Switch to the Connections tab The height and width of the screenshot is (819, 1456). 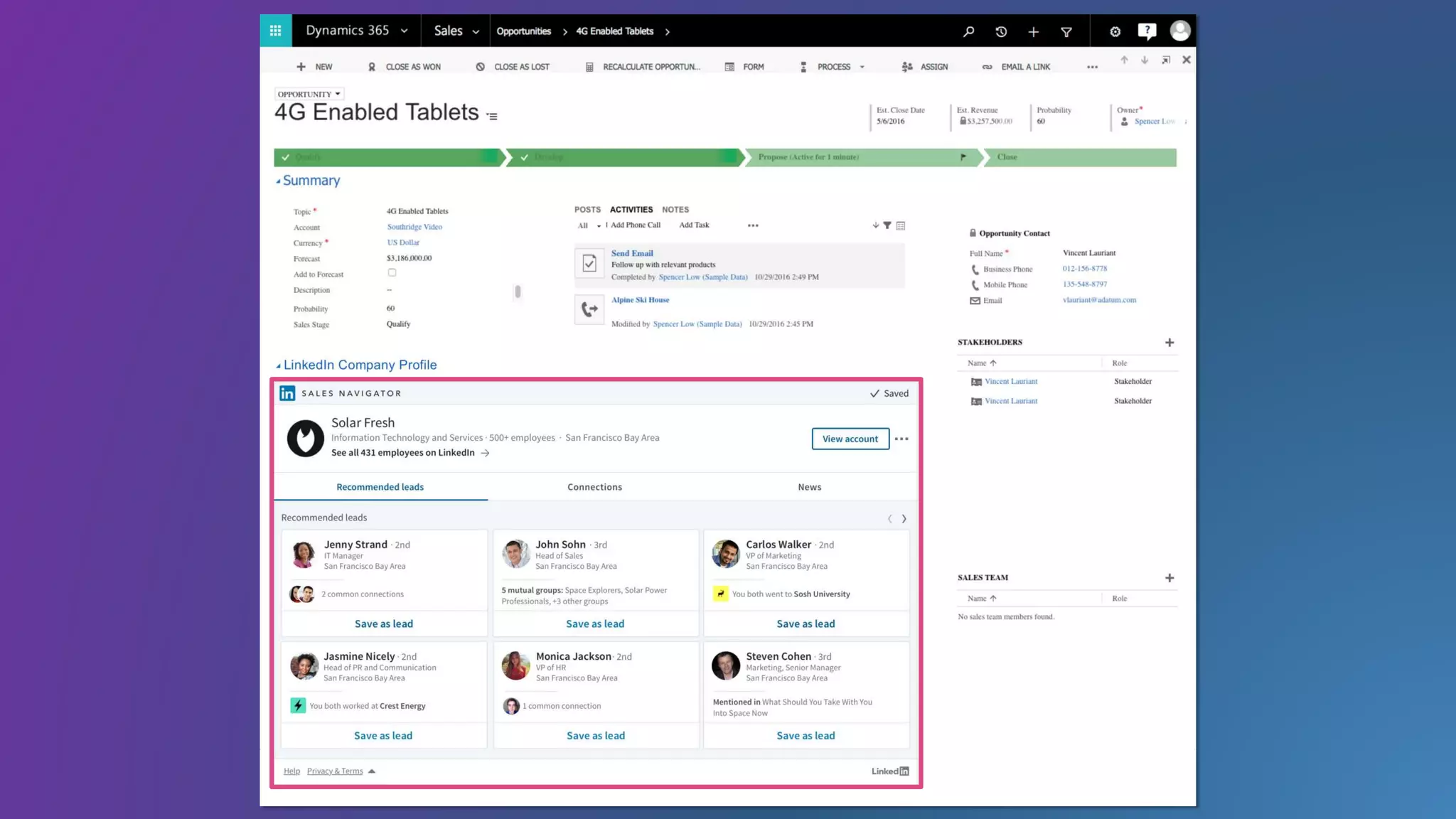coord(594,487)
